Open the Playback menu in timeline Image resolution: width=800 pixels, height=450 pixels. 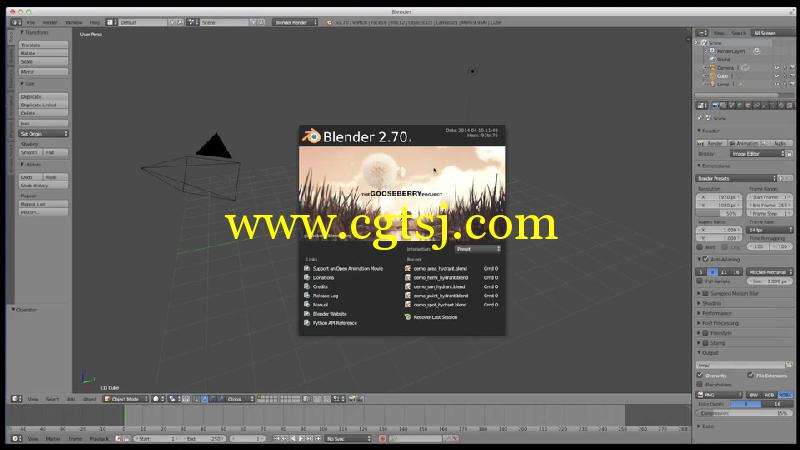coord(99,439)
